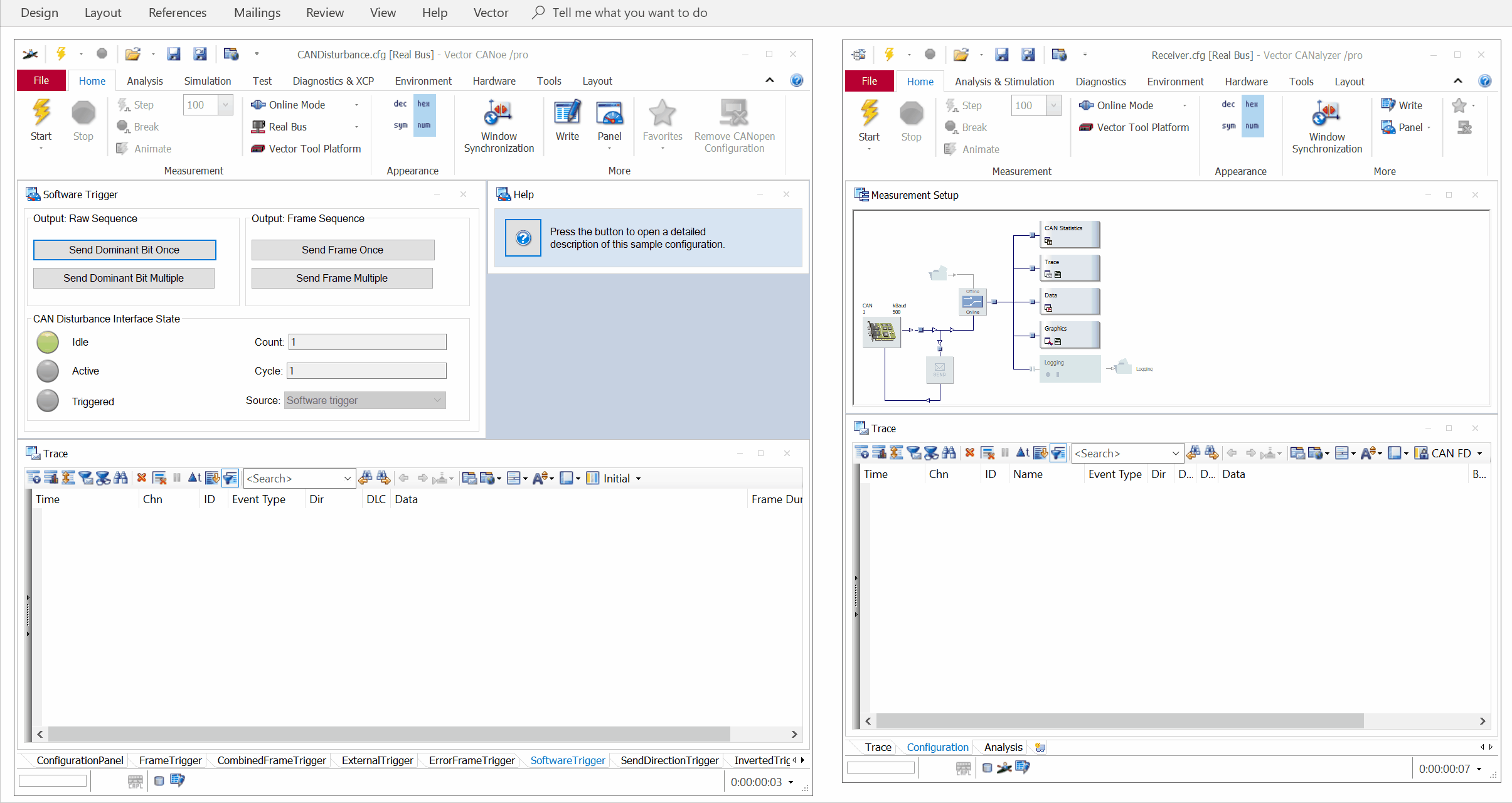Click the Panel icon in CANoe ribbon
This screenshot has height=803, width=1512.
(x=609, y=114)
